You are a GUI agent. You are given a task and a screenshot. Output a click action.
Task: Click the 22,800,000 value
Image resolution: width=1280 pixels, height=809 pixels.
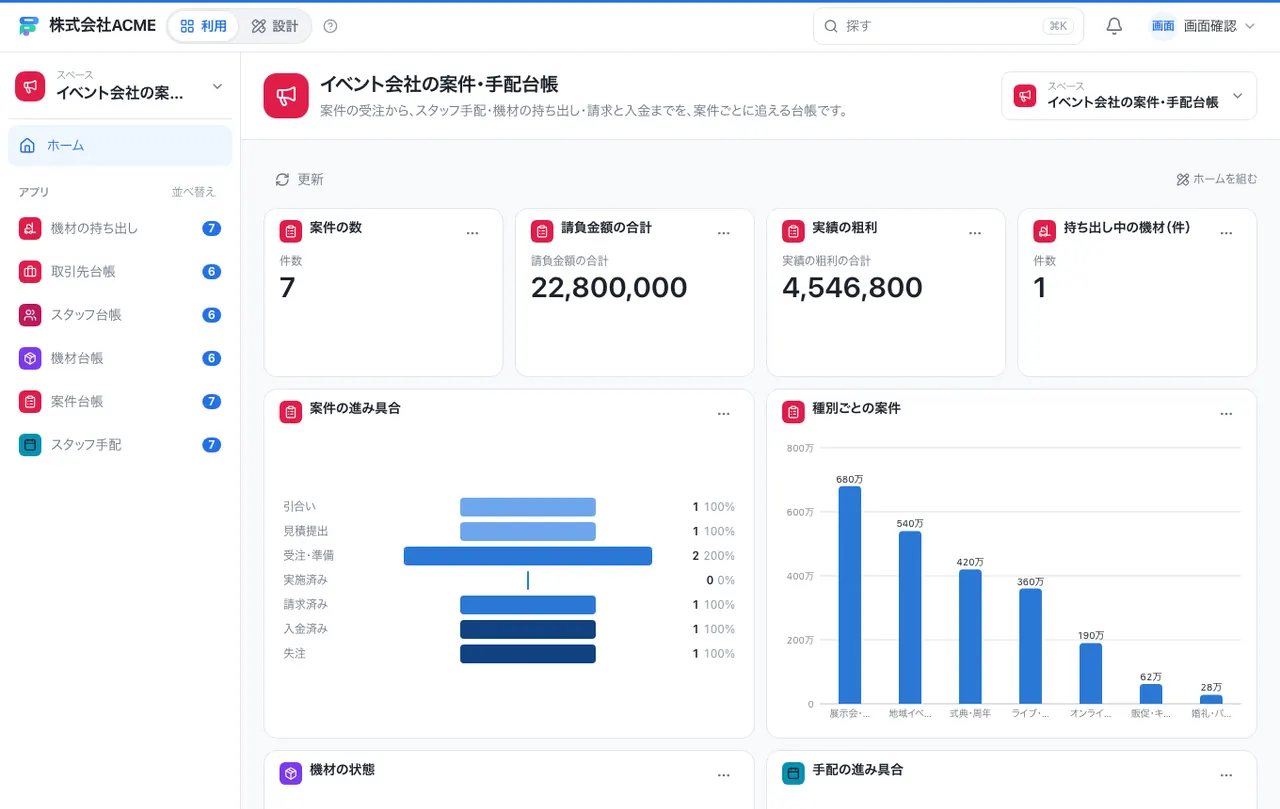(609, 288)
